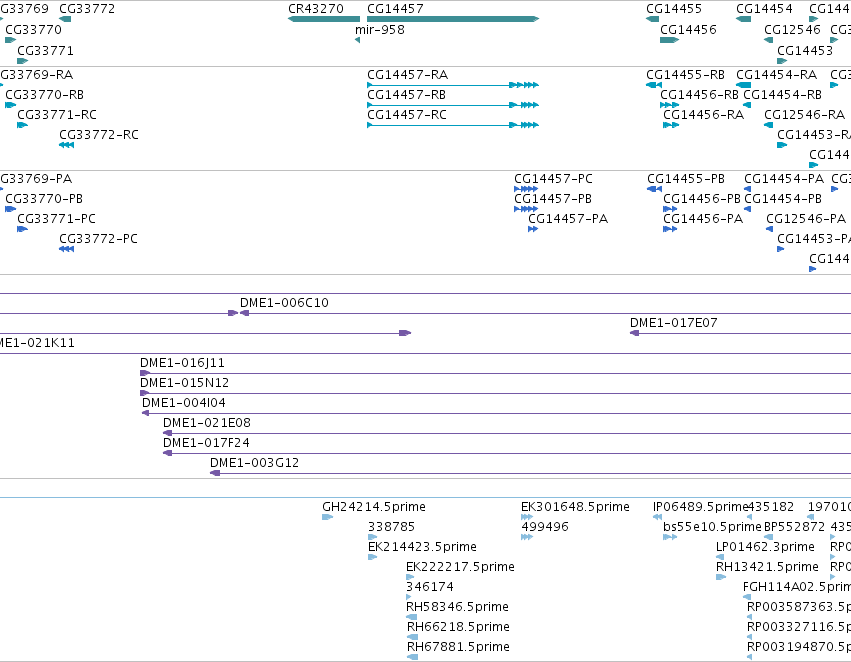
Task: Click BAC clone DME1-004I04 label
Action: click(184, 403)
